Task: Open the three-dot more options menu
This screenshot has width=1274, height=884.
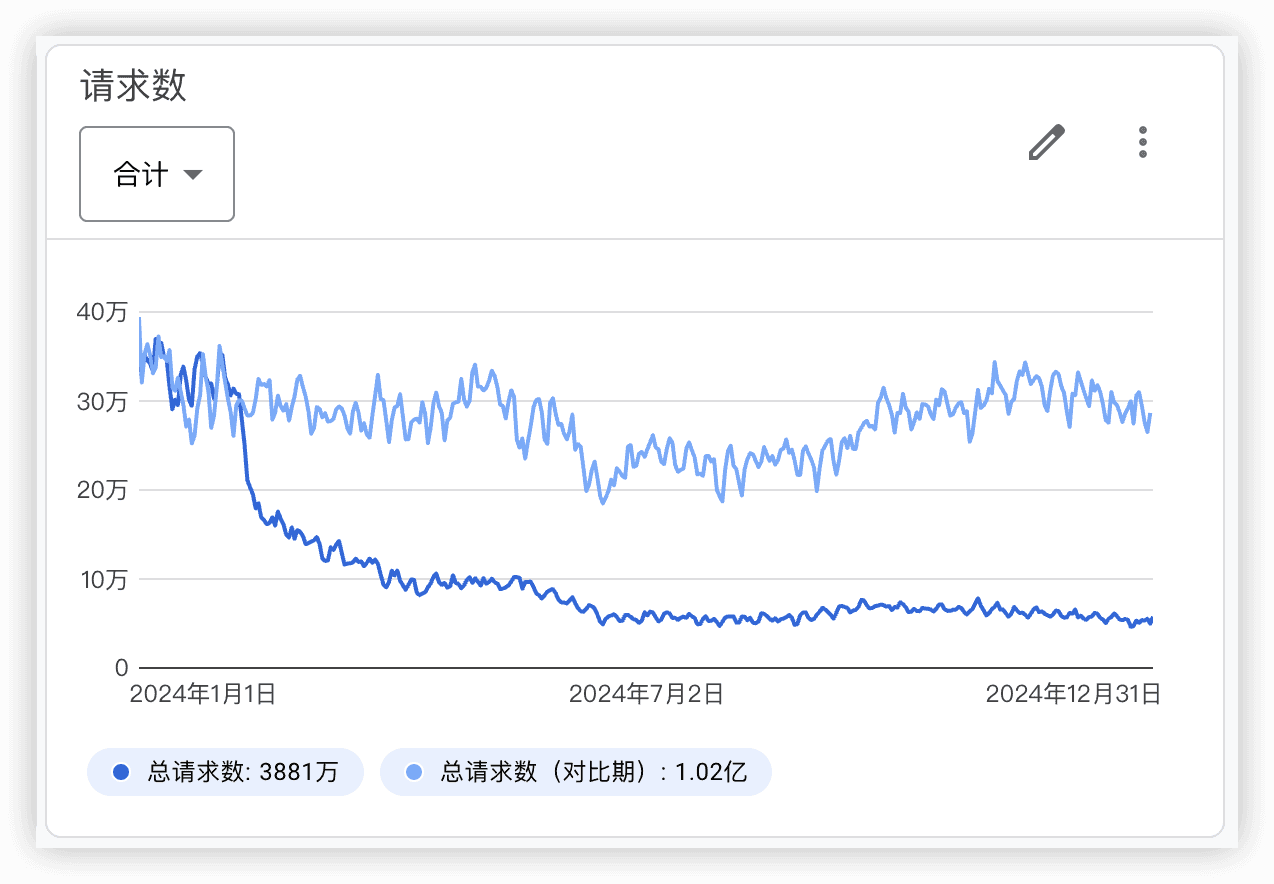Action: pyautogui.click(x=1143, y=143)
